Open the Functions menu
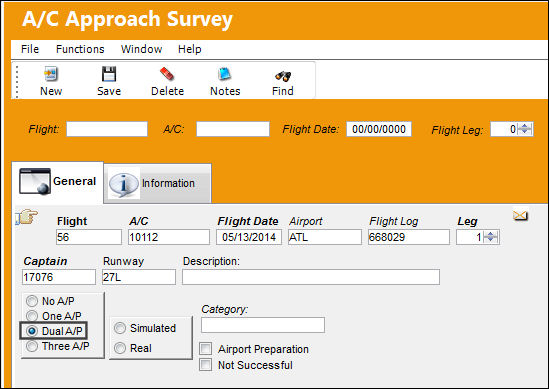Image resolution: width=549 pixels, height=389 pixels. (80, 49)
